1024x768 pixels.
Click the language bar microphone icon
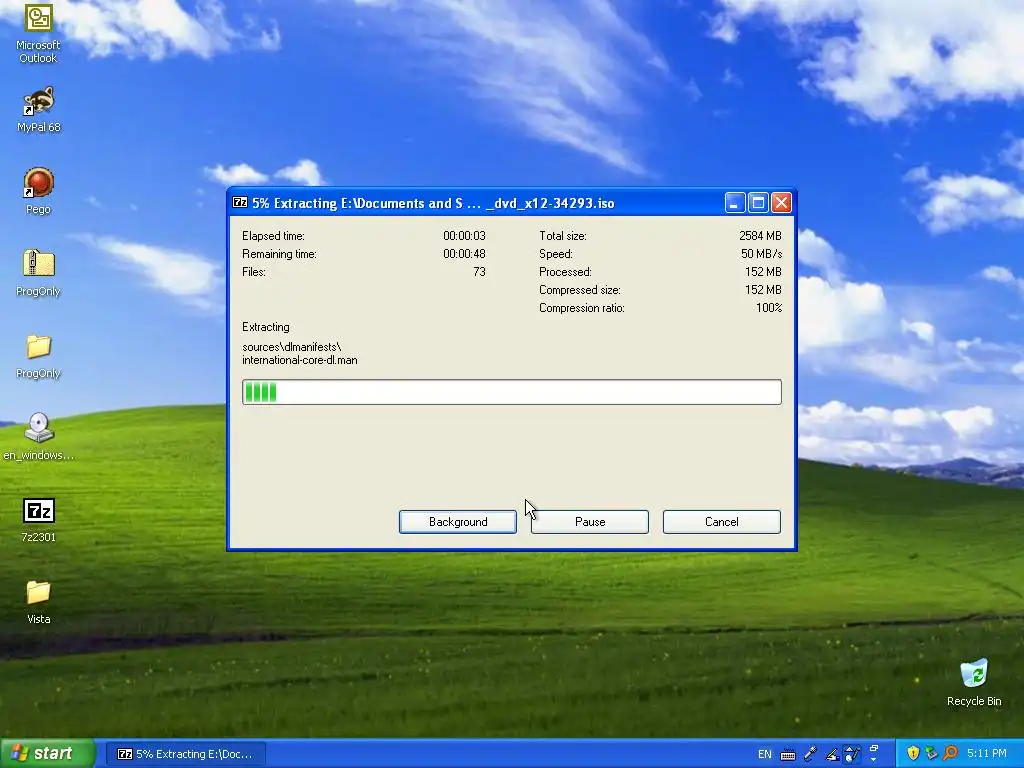coord(810,754)
